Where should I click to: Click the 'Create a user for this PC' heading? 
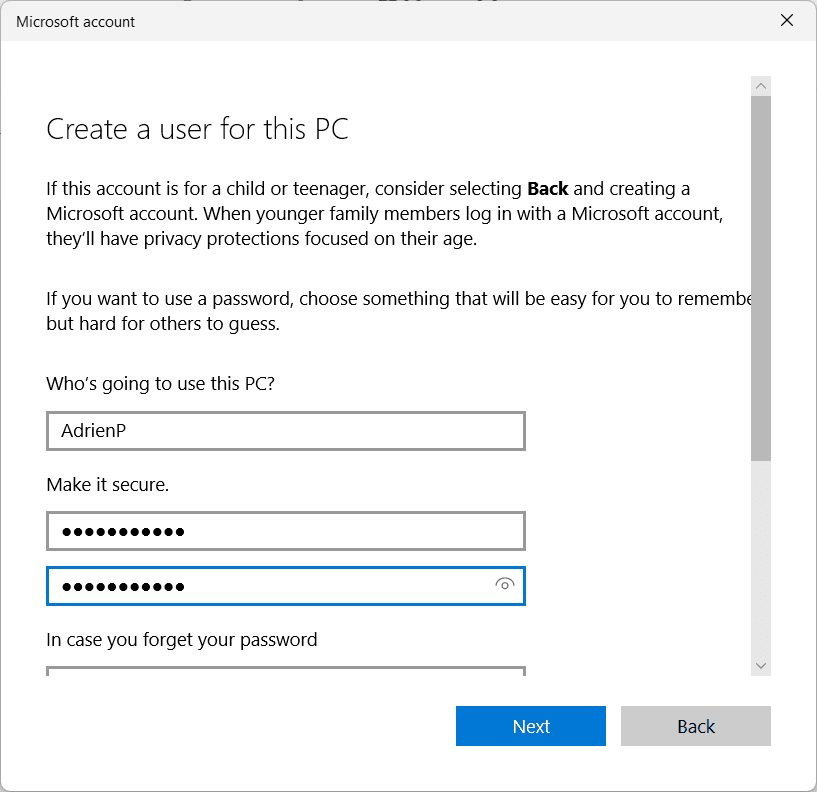coord(197,129)
